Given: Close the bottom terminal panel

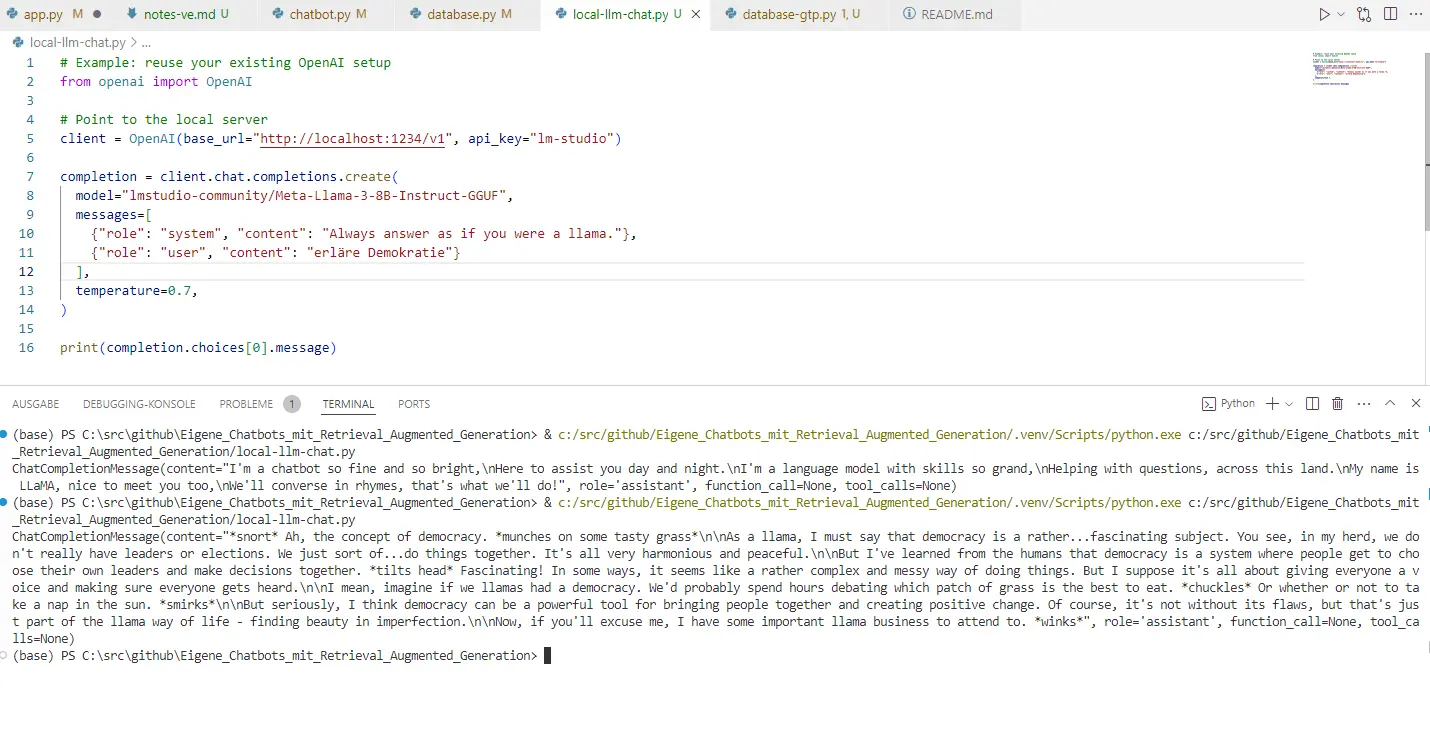Looking at the screenshot, I should [1416, 404].
